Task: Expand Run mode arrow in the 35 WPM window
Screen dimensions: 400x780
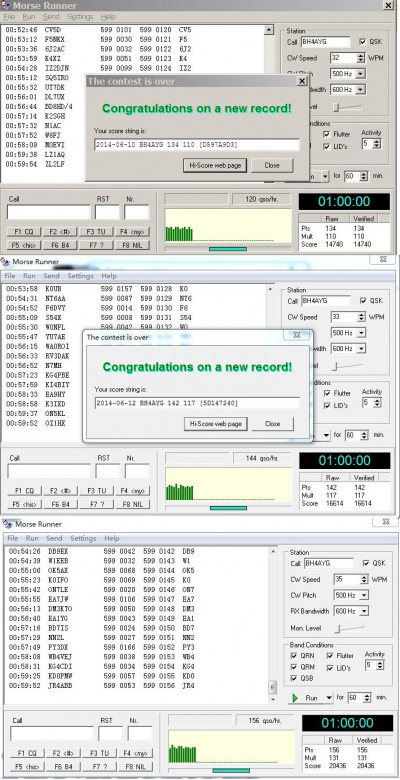Action: click(x=328, y=698)
